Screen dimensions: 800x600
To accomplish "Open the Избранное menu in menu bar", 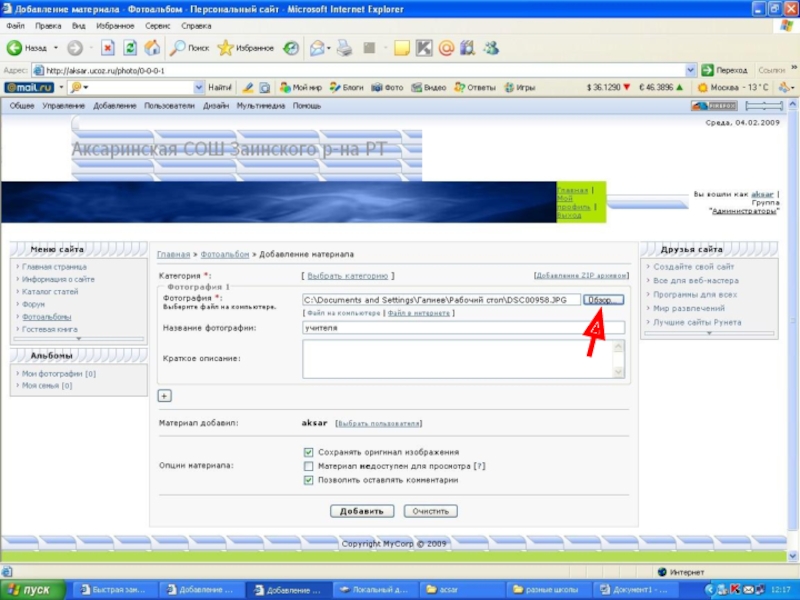I will click(x=115, y=26).
